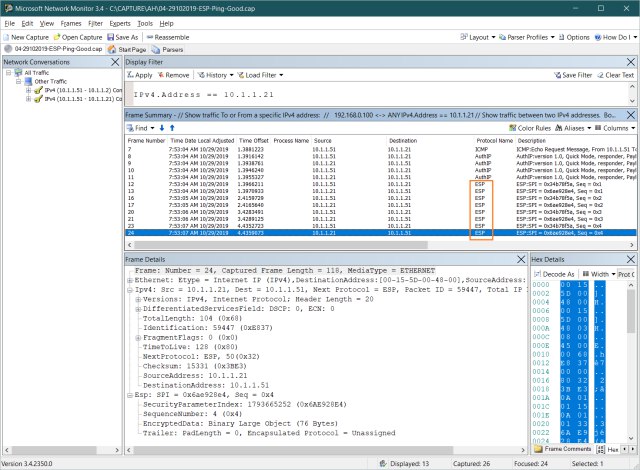Expand DifferentiatedServicesField node
This screenshot has width=640, height=470.
[138, 309]
